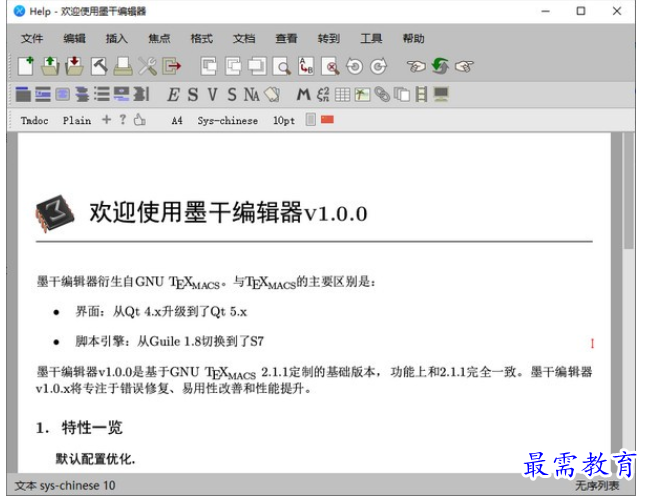Click the NA name style icon

(x=251, y=95)
